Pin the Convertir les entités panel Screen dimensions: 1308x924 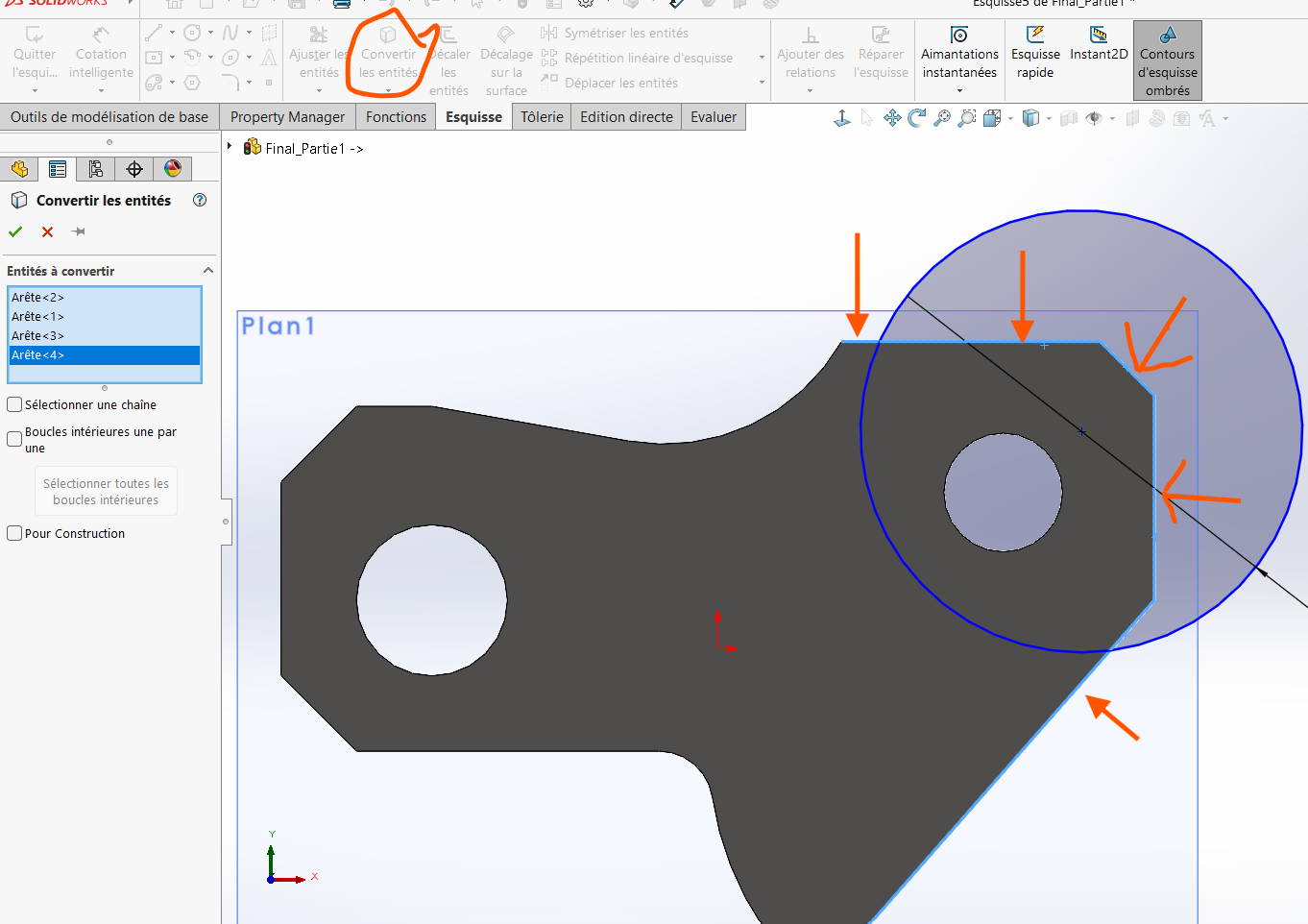click(x=79, y=231)
